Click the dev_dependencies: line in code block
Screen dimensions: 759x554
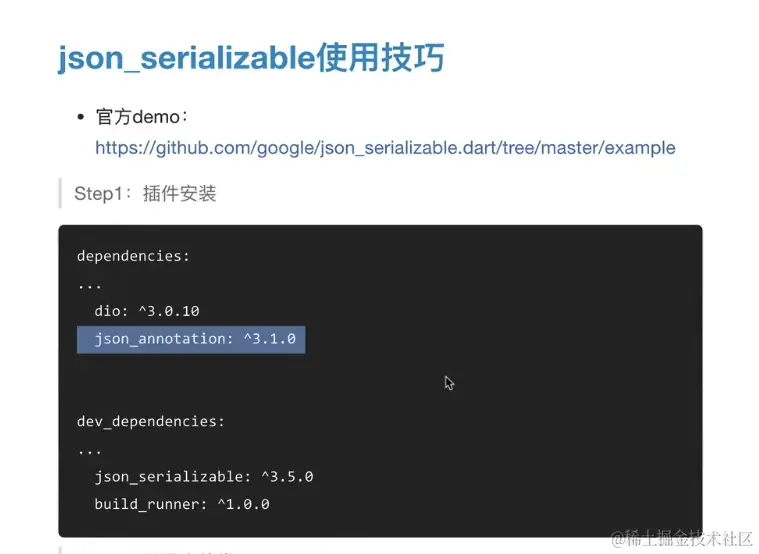click(x=151, y=421)
